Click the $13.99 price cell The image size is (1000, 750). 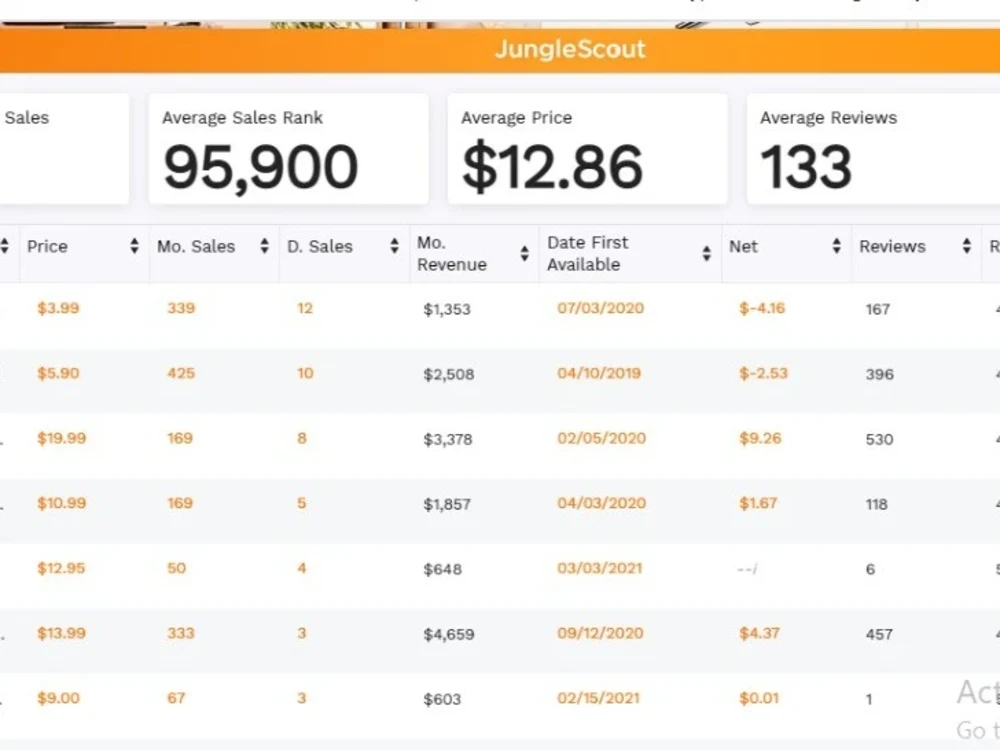pyautogui.click(x=61, y=633)
